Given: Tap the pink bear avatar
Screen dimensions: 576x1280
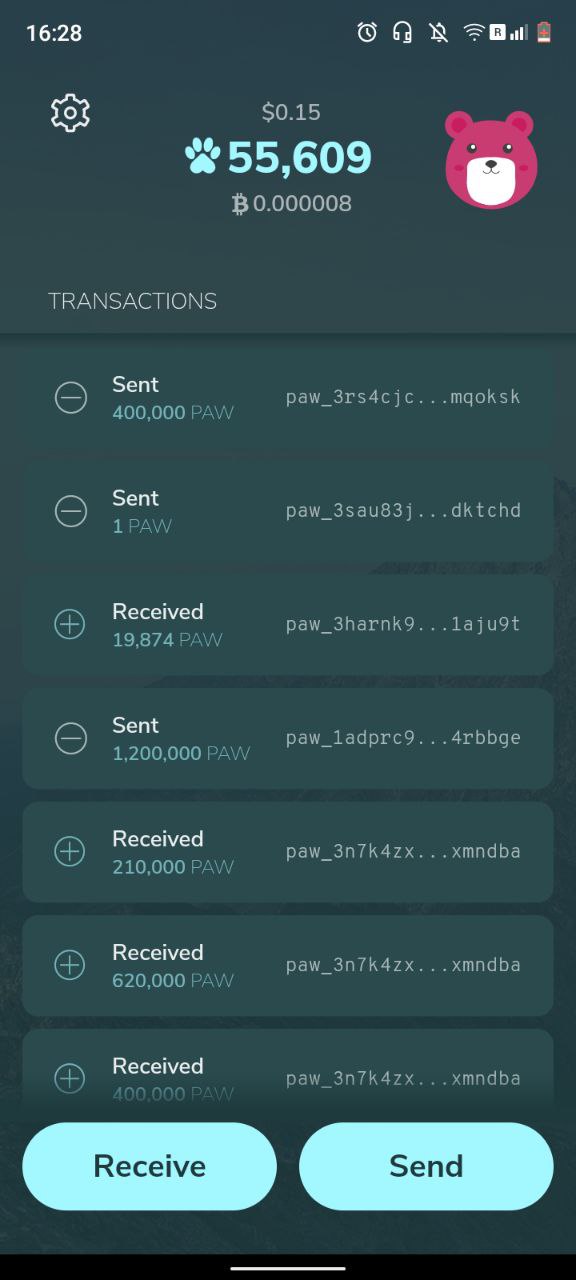Looking at the screenshot, I should (x=491, y=160).
